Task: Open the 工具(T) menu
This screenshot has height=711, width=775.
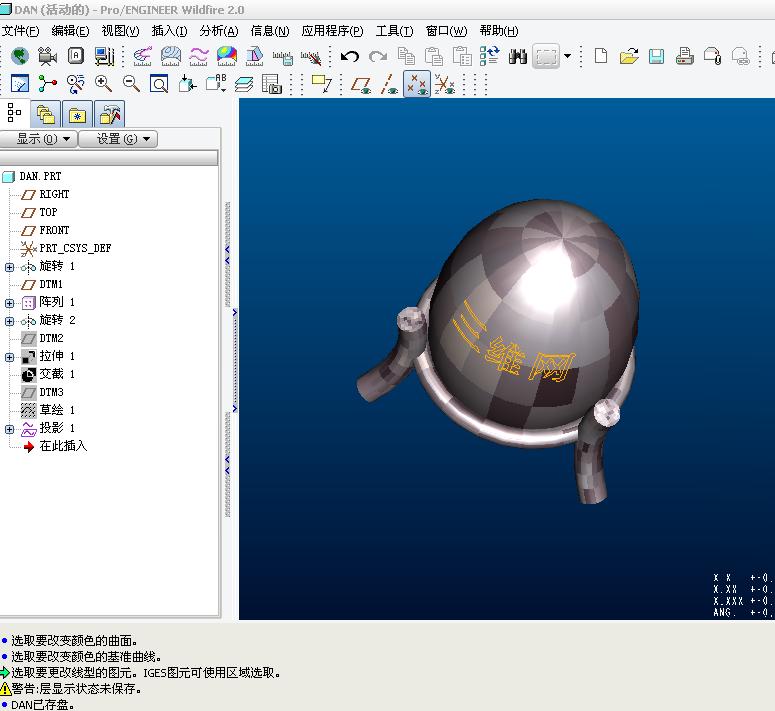Action: (x=394, y=31)
